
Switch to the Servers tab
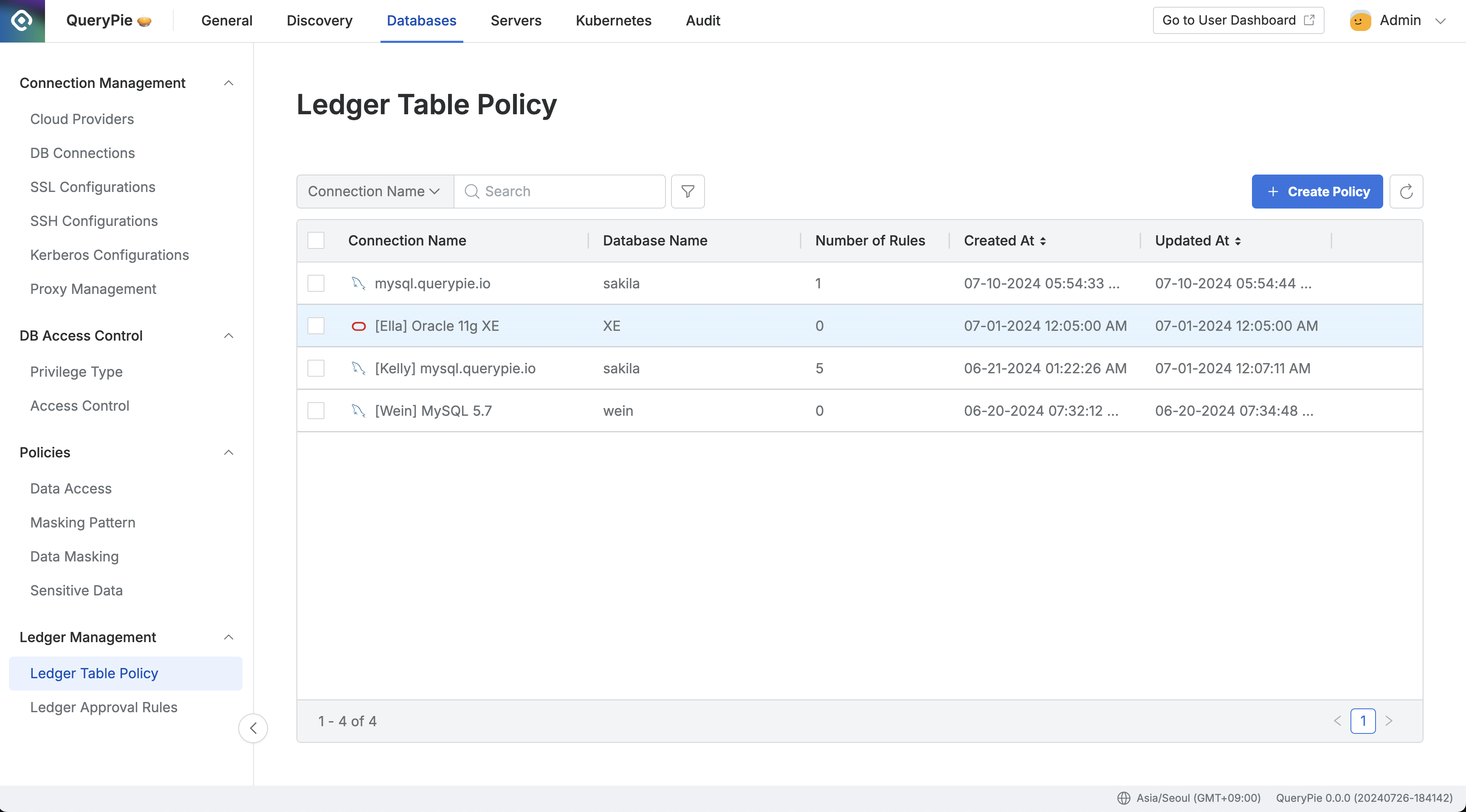pyautogui.click(x=516, y=20)
